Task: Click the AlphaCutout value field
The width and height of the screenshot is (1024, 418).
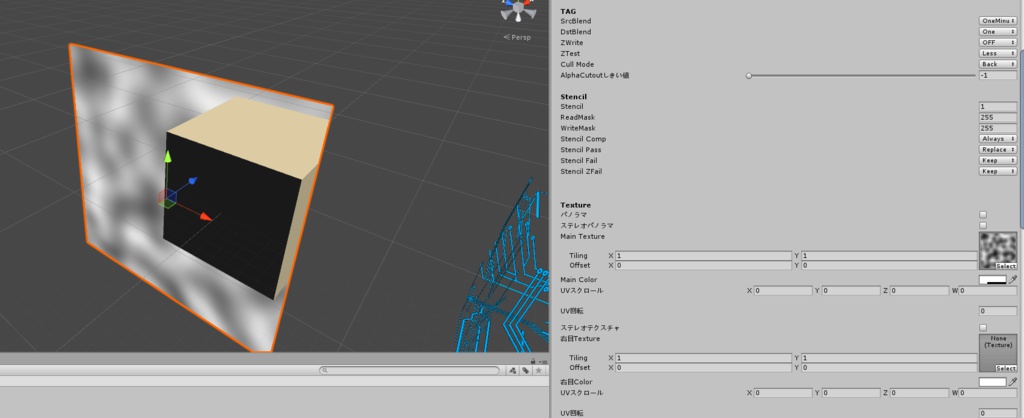Action: [998, 75]
